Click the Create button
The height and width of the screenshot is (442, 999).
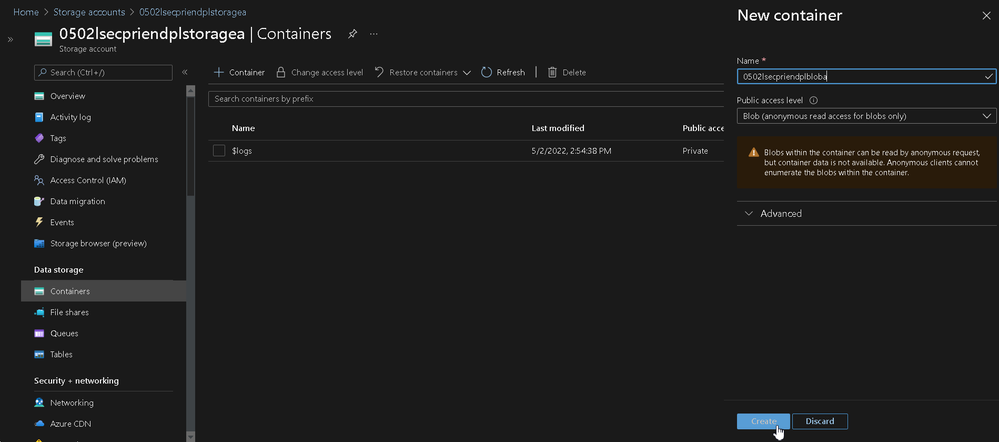click(763, 421)
